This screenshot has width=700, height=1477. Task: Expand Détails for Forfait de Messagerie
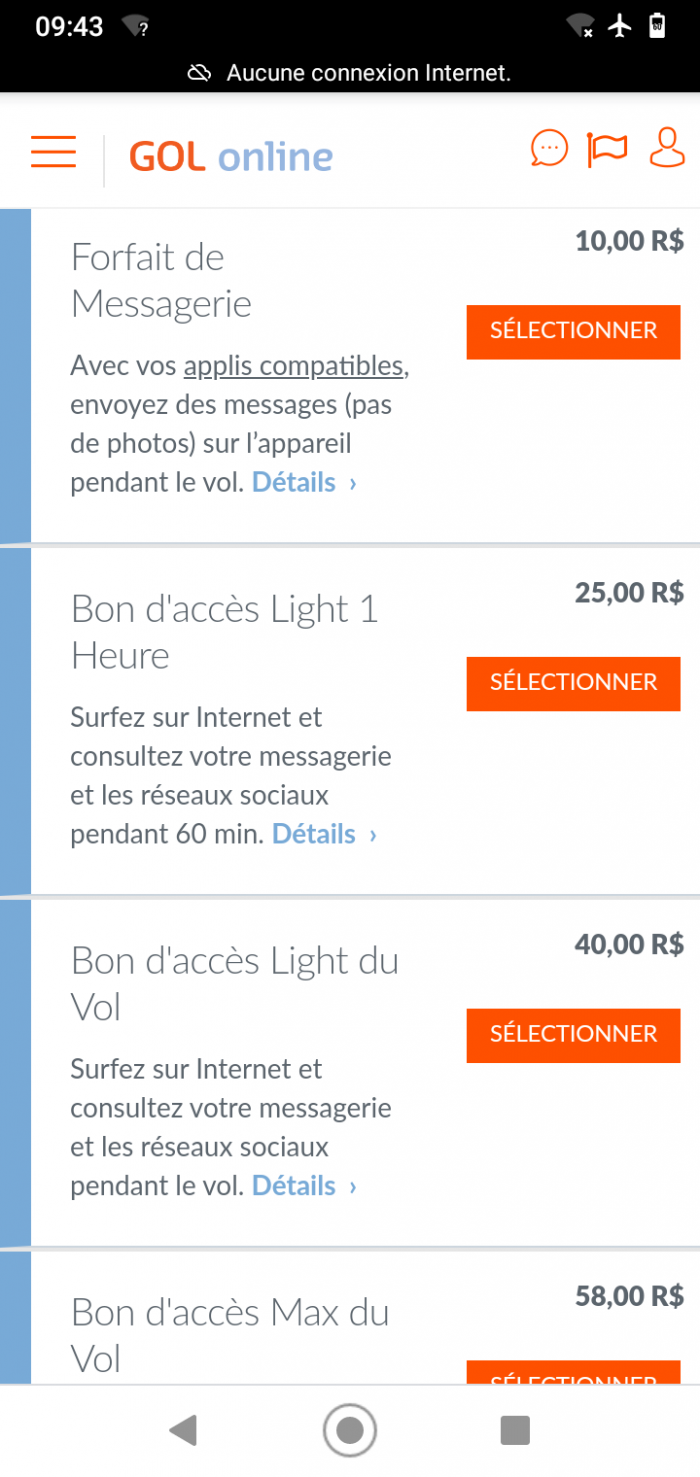click(303, 483)
